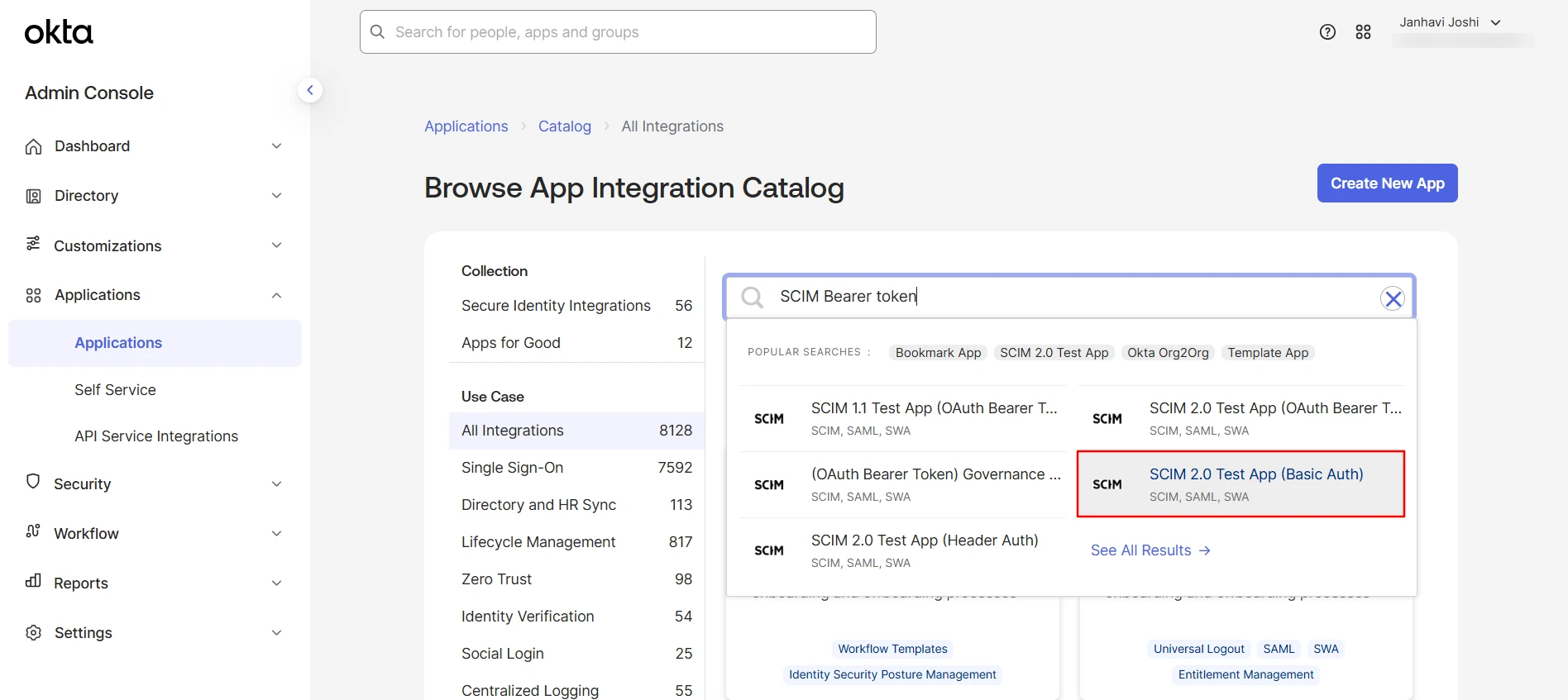Image resolution: width=1568 pixels, height=700 pixels.
Task: Choose Template App popular search
Action: coord(1268,353)
